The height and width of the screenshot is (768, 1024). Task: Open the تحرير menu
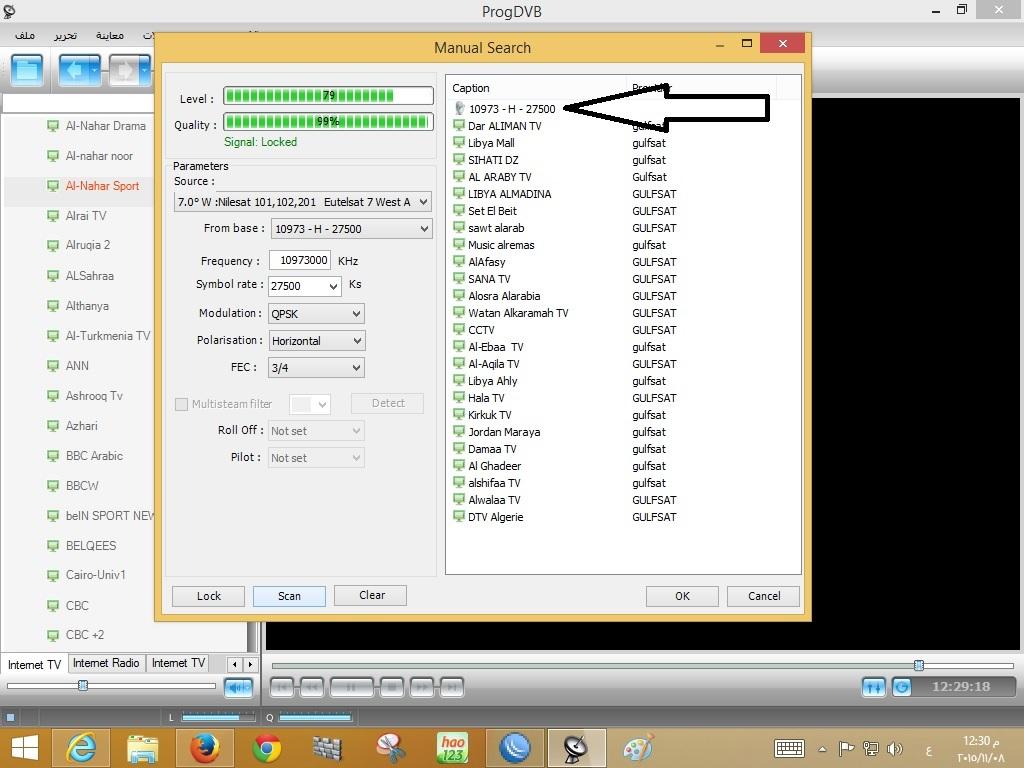point(65,35)
